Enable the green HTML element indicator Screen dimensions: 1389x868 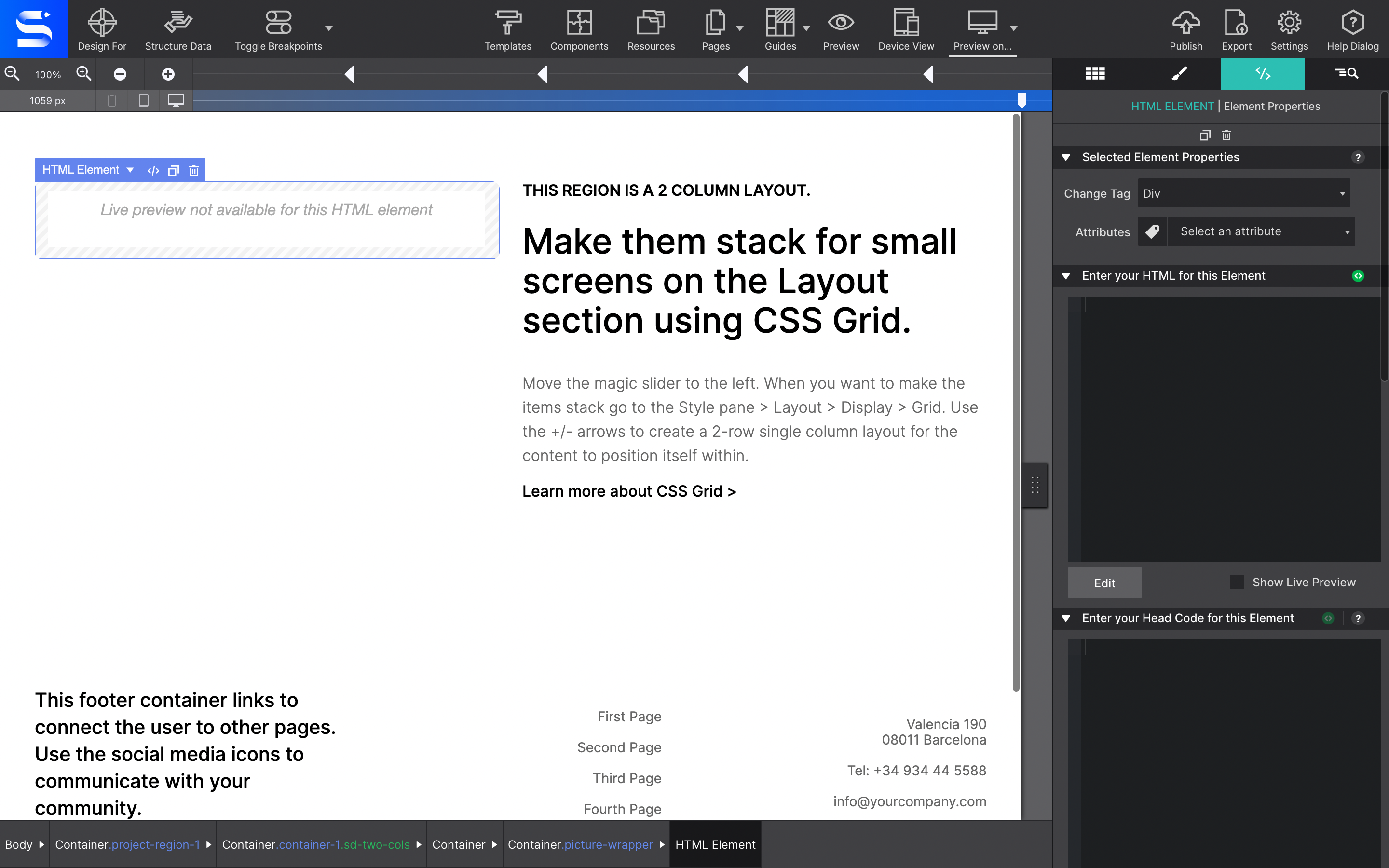click(1358, 275)
